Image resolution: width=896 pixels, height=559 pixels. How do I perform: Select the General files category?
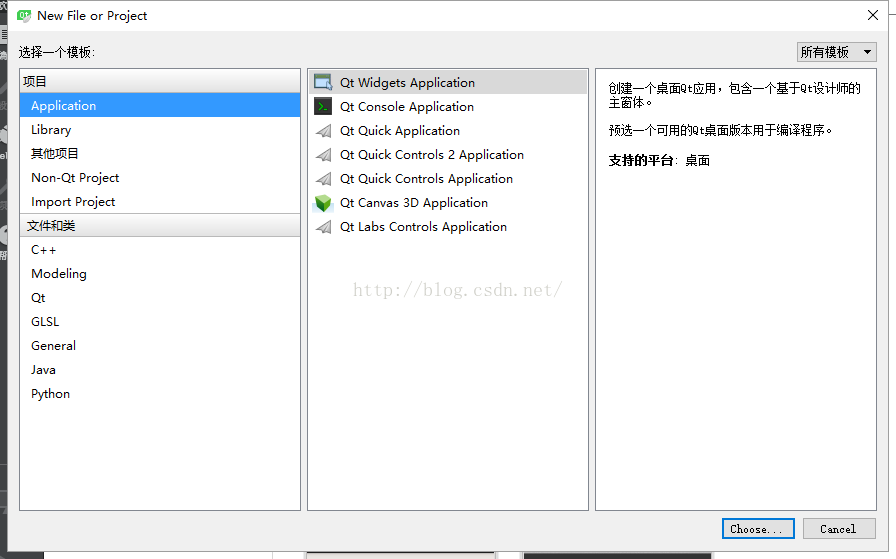tap(160, 346)
